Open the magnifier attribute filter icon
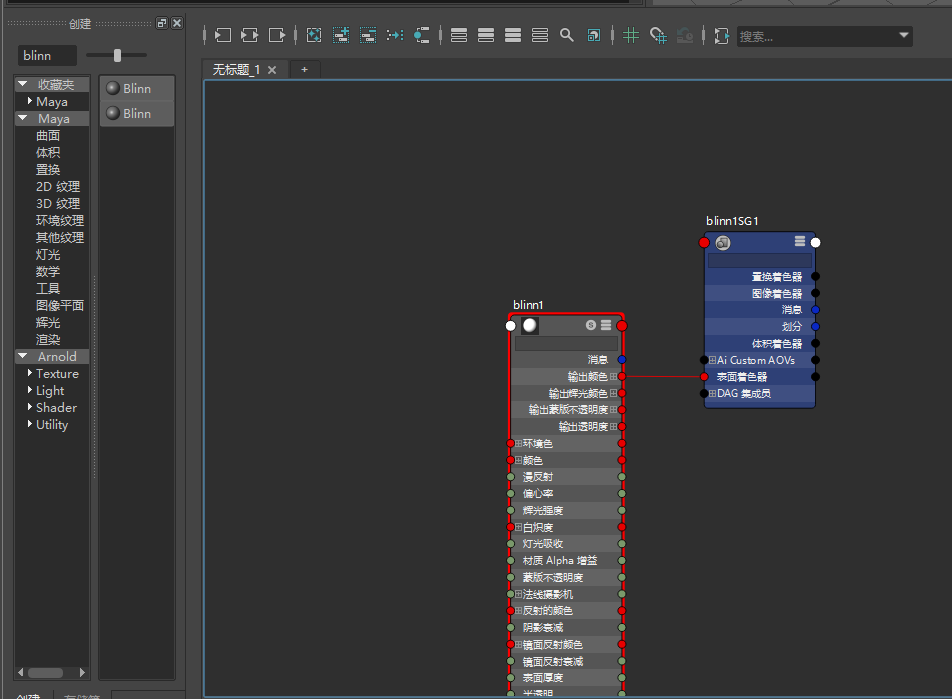 566,35
